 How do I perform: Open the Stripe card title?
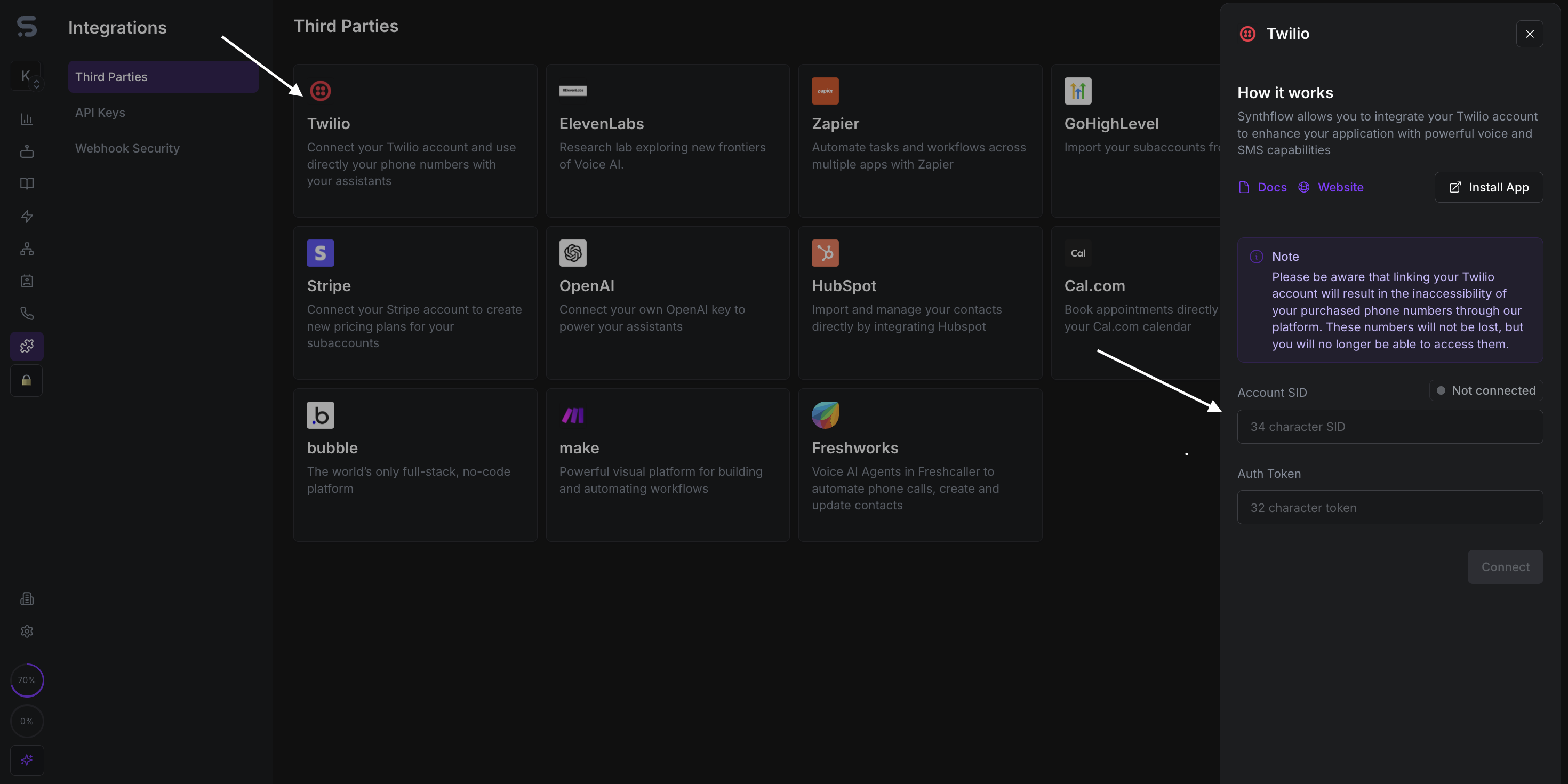pyautogui.click(x=329, y=286)
